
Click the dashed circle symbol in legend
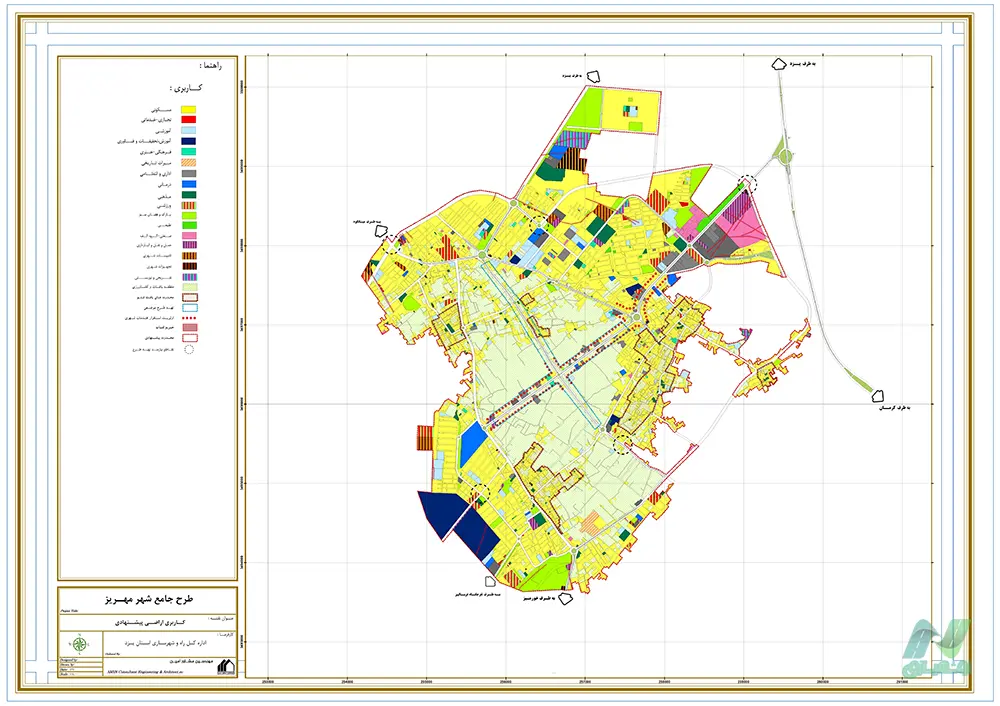pos(189,349)
